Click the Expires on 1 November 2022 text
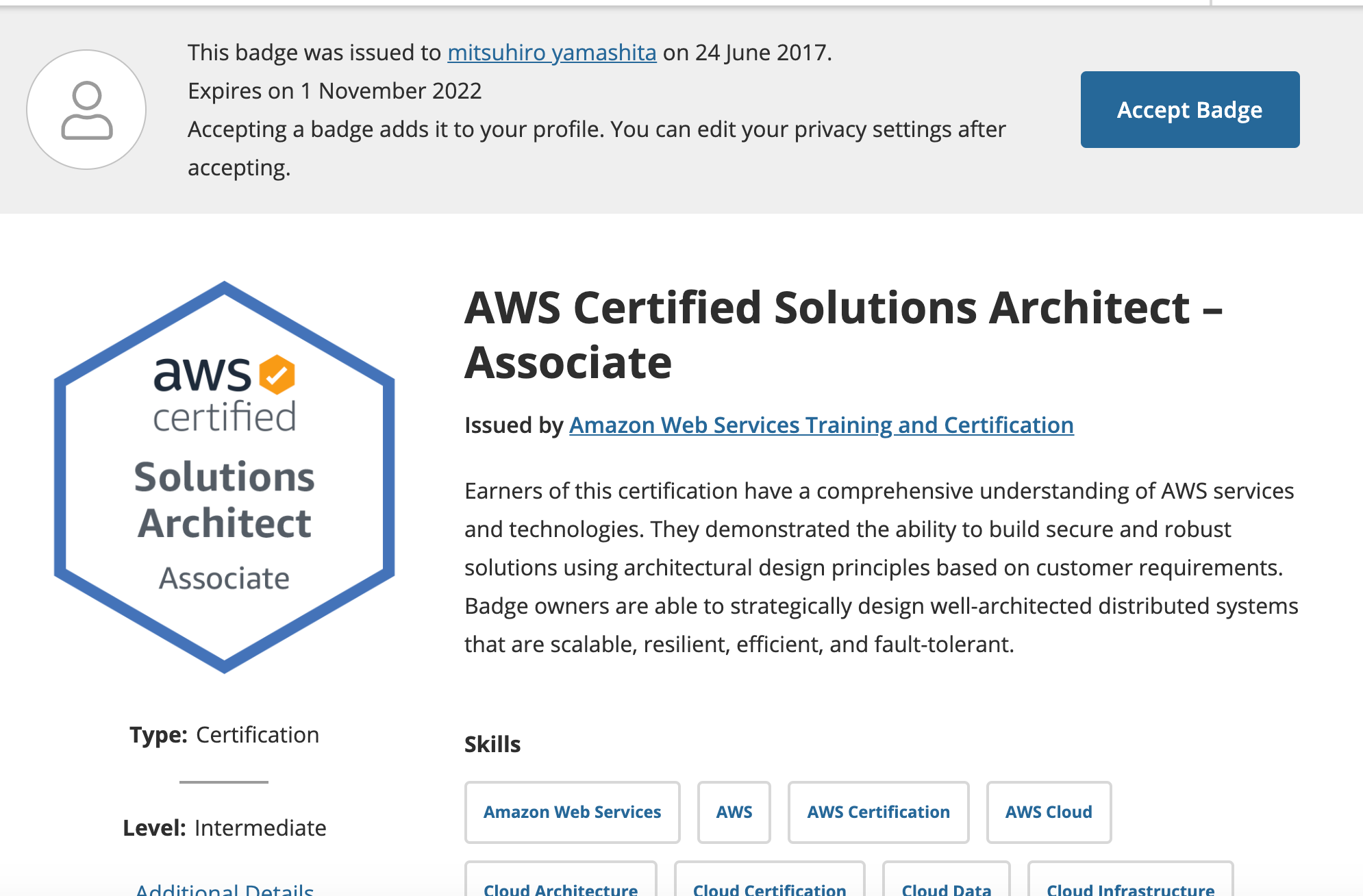This screenshot has height=896, width=1363. click(x=335, y=91)
